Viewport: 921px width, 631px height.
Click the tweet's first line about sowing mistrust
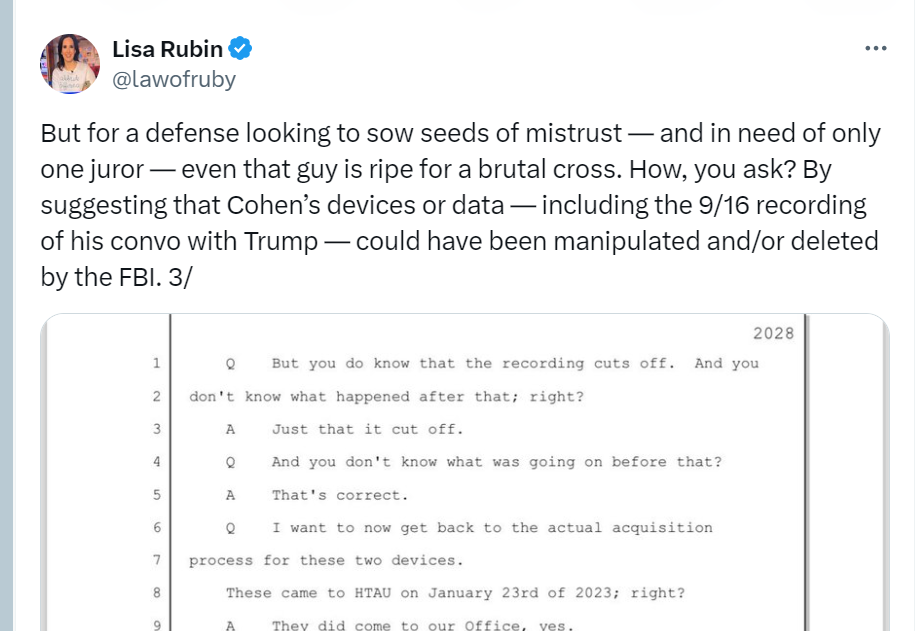click(x=460, y=133)
